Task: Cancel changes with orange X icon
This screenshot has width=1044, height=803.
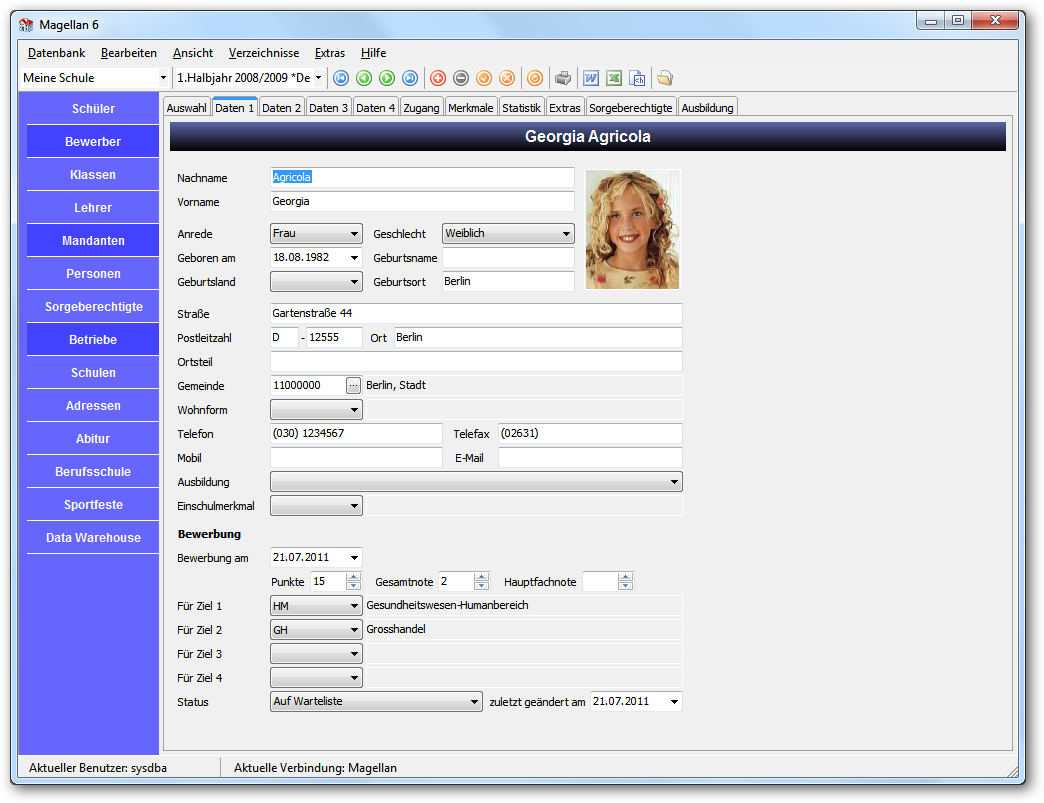Action: pos(507,78)
